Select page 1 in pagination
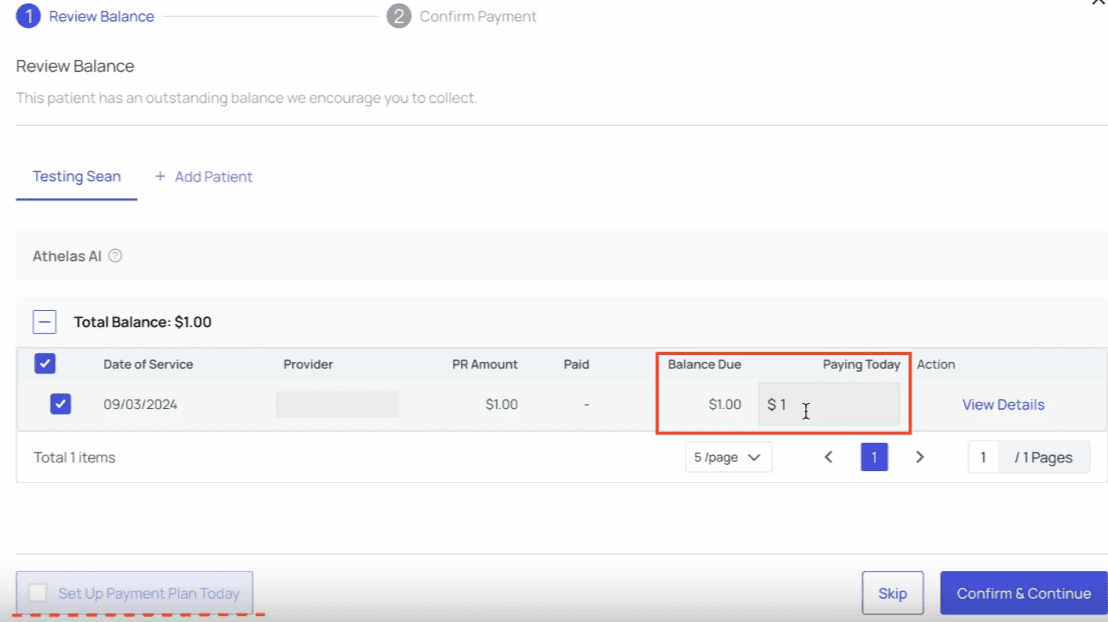Viewport: 1108px width, 622px height. click(x=874, y=457)
